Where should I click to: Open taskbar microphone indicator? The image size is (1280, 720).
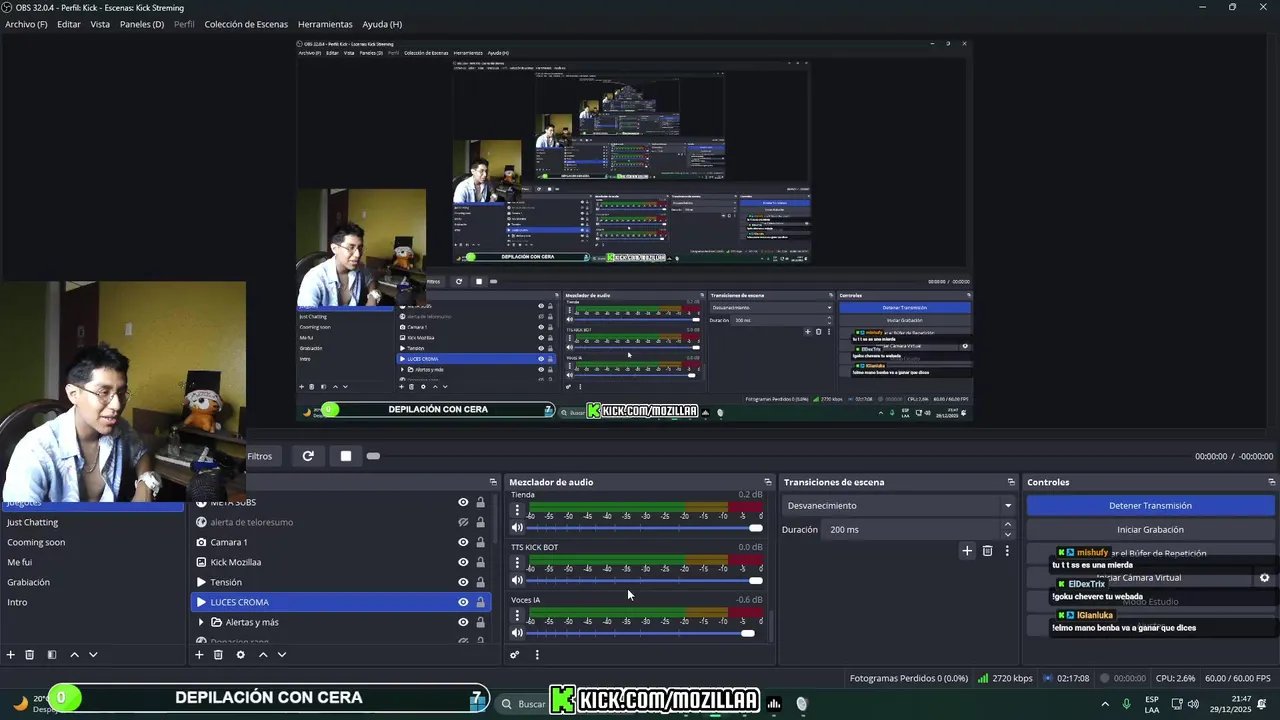(1127, 704)
